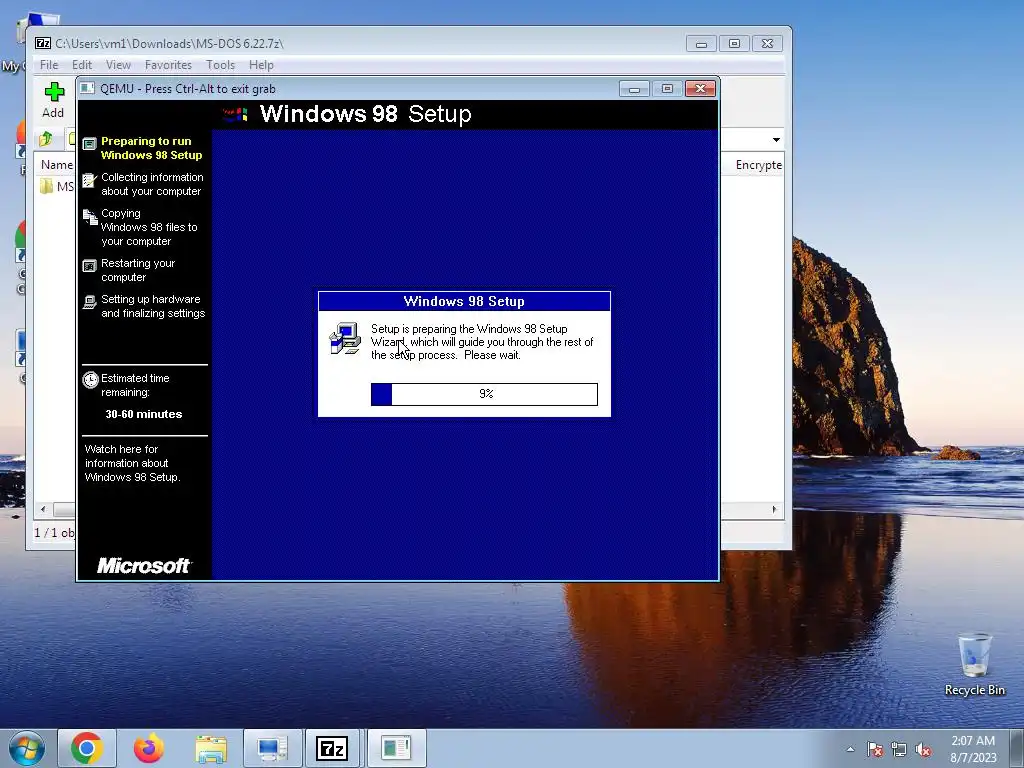Viewport: 1024px width, 768px height.
Task: Show hidden tray icons arrow
Action: 850,749
